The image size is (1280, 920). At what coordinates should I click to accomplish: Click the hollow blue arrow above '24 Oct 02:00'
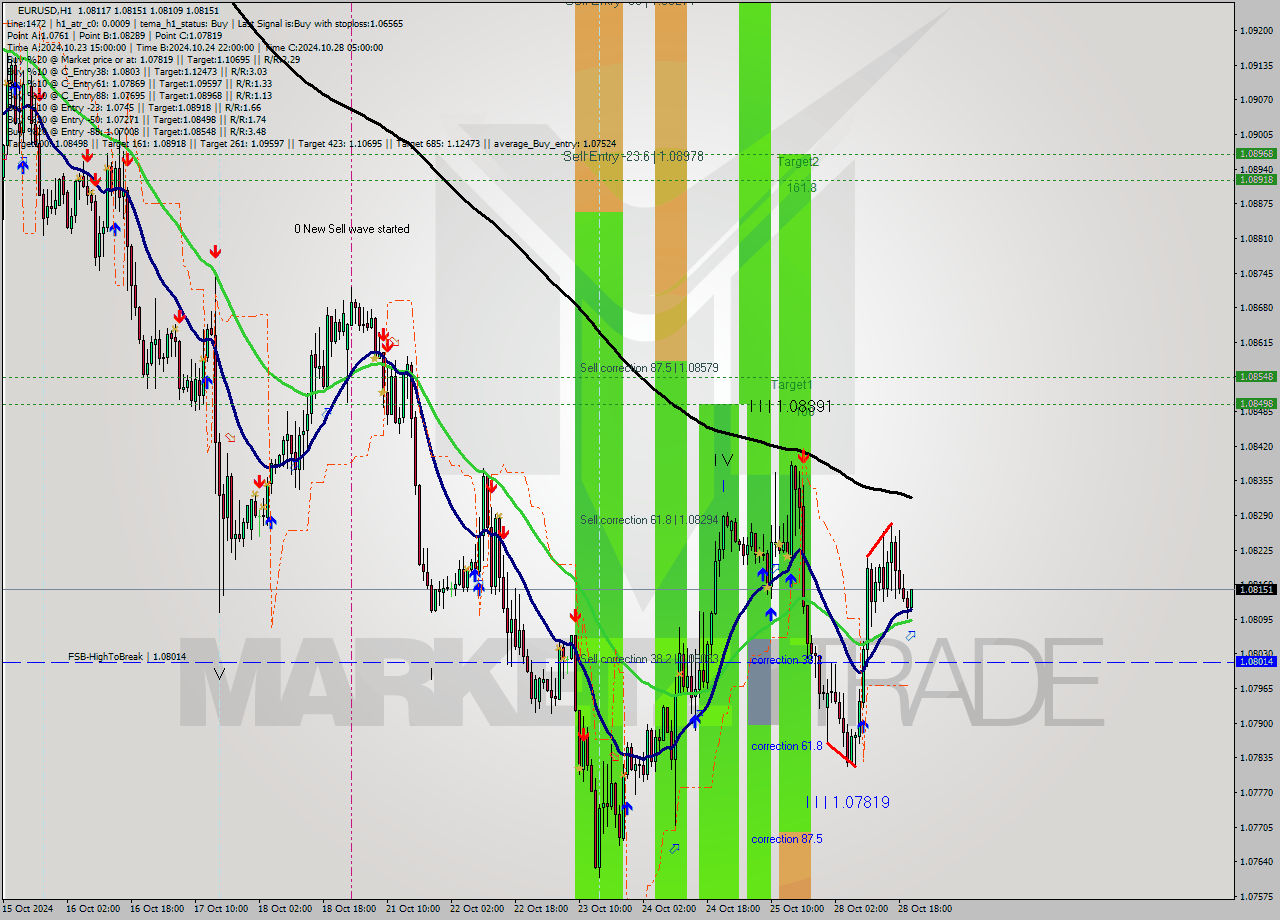click(675, 848)
